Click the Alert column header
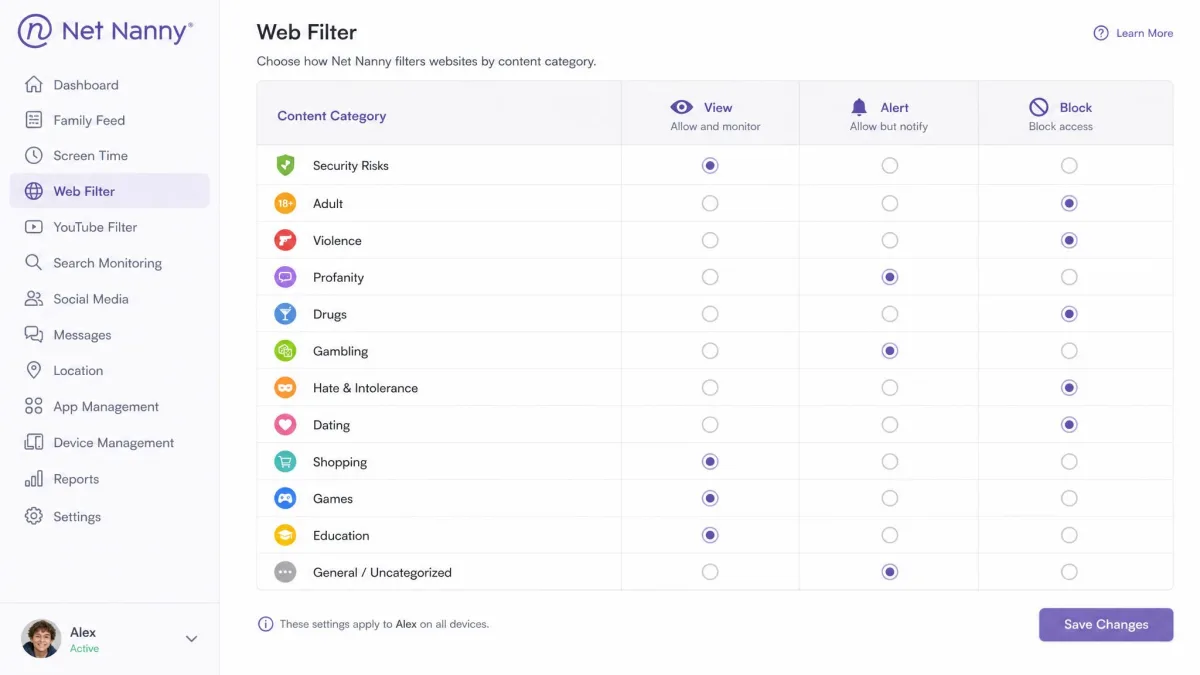 (x=889, y=115)
